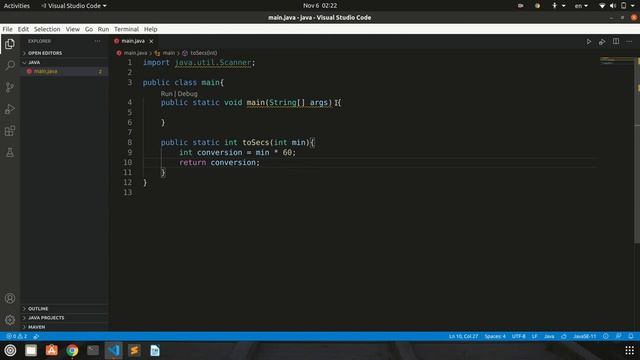640x360 pixels.
Task: Click the debug launch icon in status bar
Action: click(36, 336)
